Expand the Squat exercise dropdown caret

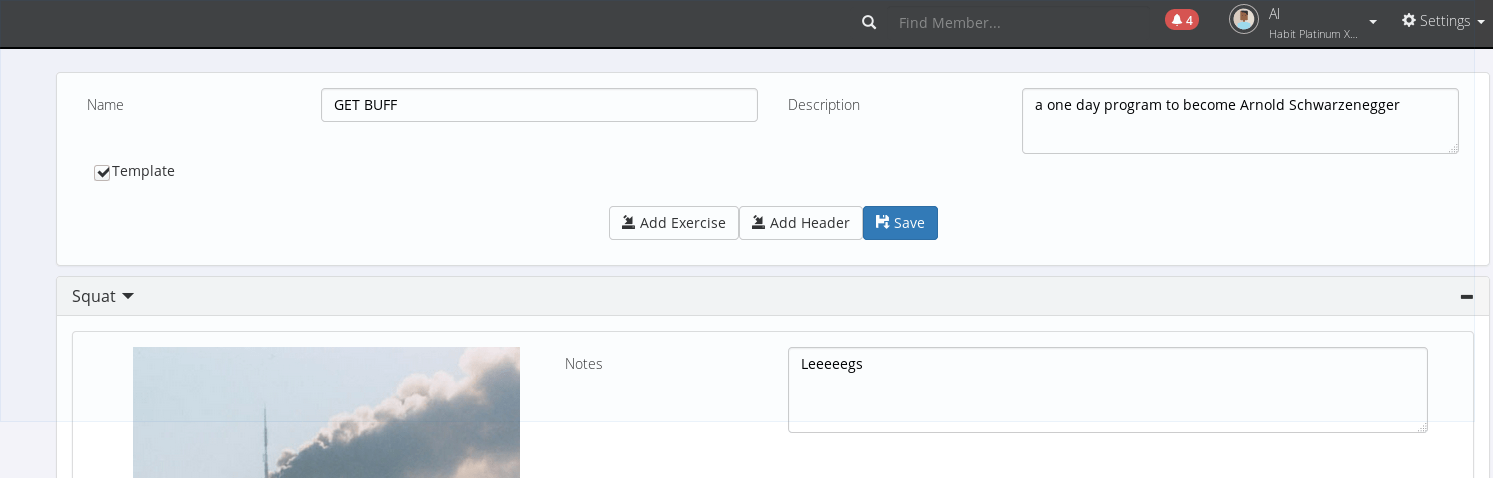[128, 297]
